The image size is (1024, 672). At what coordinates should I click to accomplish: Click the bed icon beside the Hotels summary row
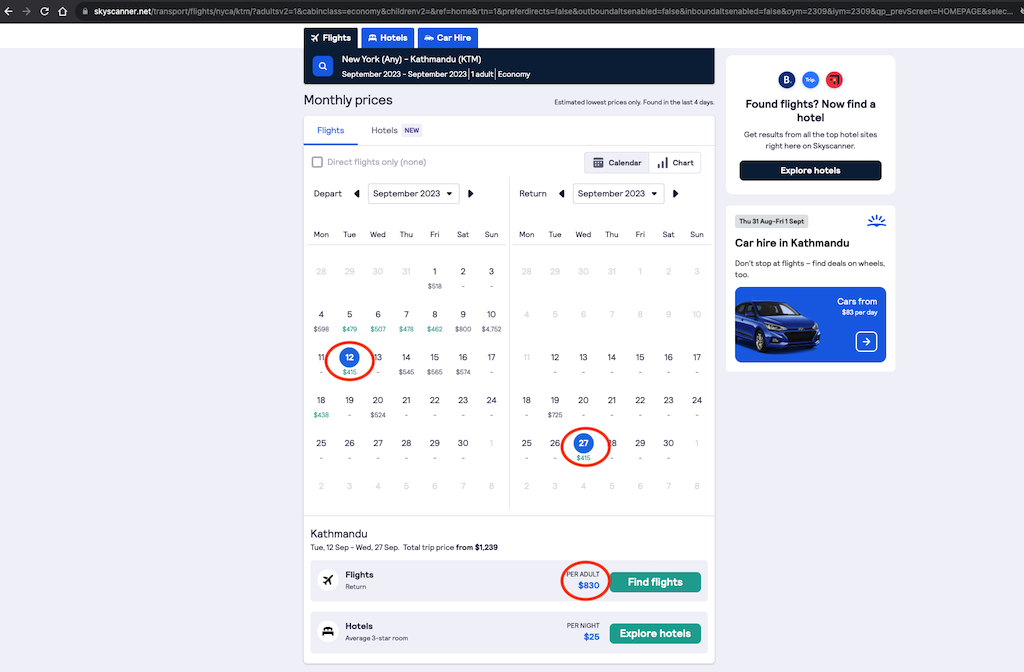tap(329, 631)
